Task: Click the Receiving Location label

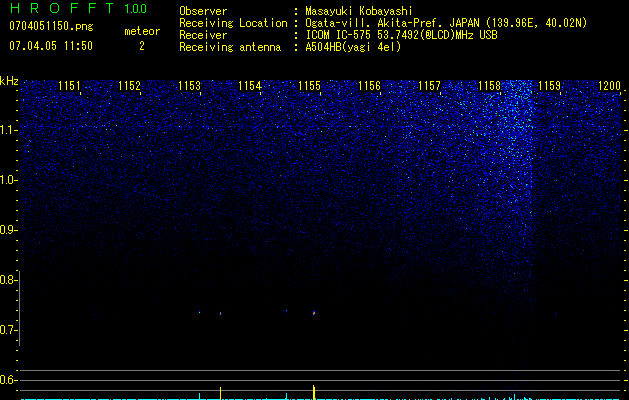Action: (233, 23)
